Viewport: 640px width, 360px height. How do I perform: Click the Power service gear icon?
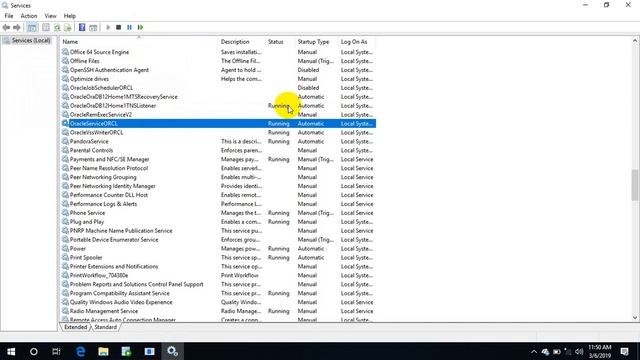(65, 249)
